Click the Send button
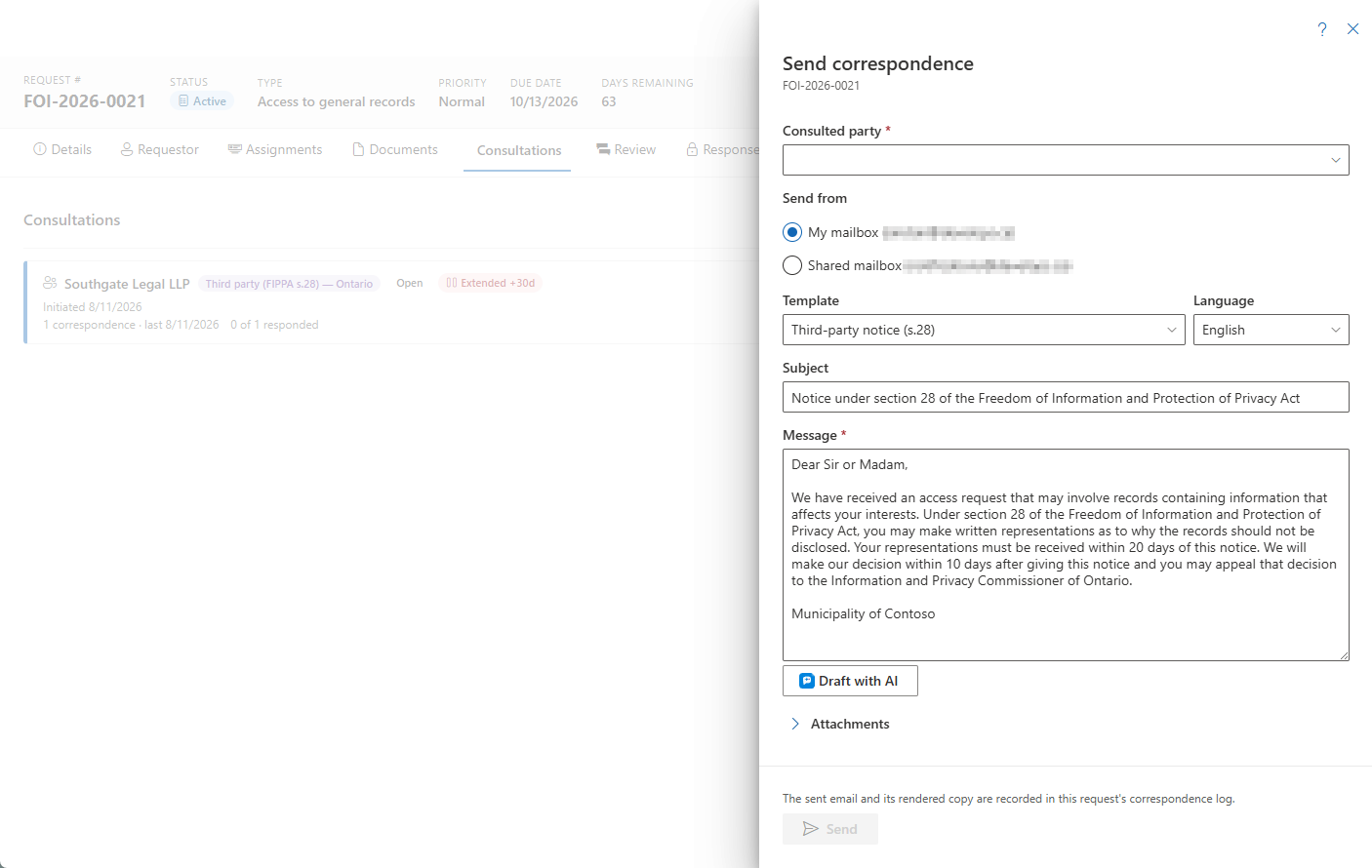This screenshot has width=1372, height=868. [x=830, y=829]
